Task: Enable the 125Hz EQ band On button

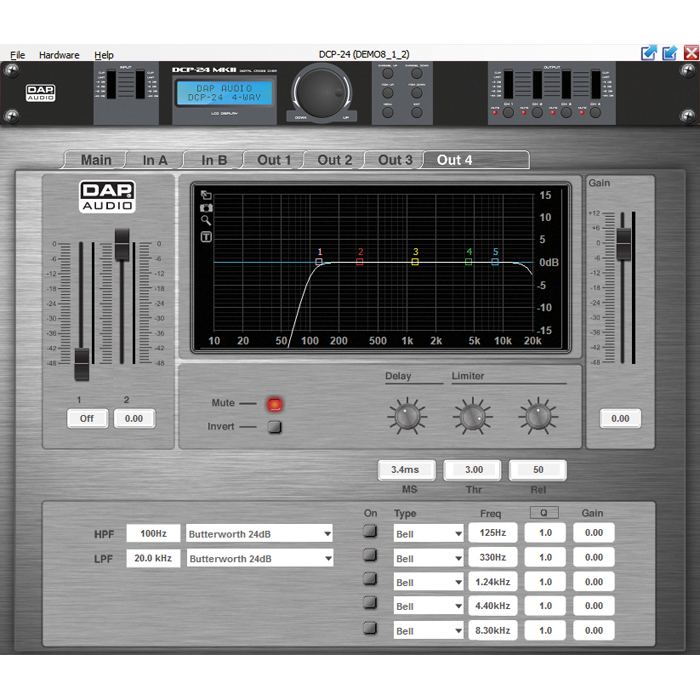Action: [x=371, y=532]
